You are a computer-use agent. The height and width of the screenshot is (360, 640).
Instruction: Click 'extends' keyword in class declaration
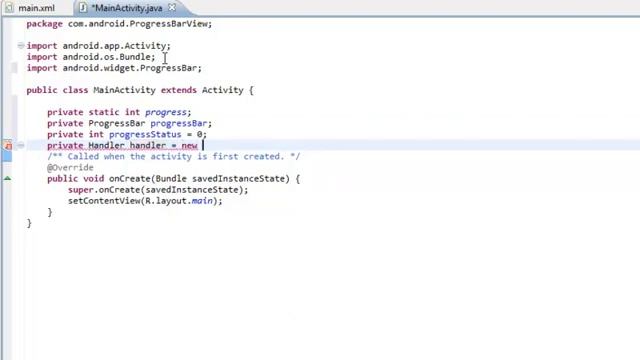pyautogui.click(x=178, y=90)
